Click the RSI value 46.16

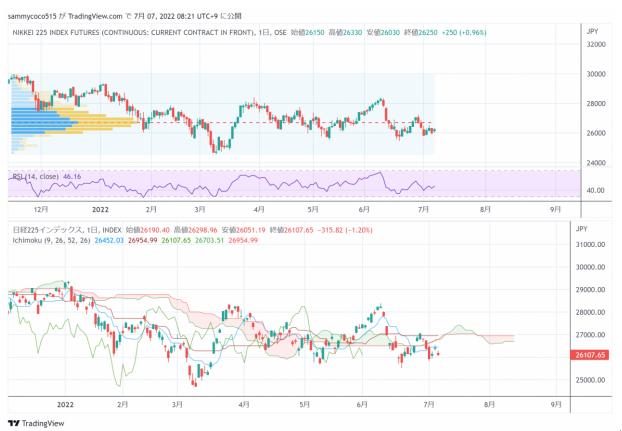[x=72, y=176]
